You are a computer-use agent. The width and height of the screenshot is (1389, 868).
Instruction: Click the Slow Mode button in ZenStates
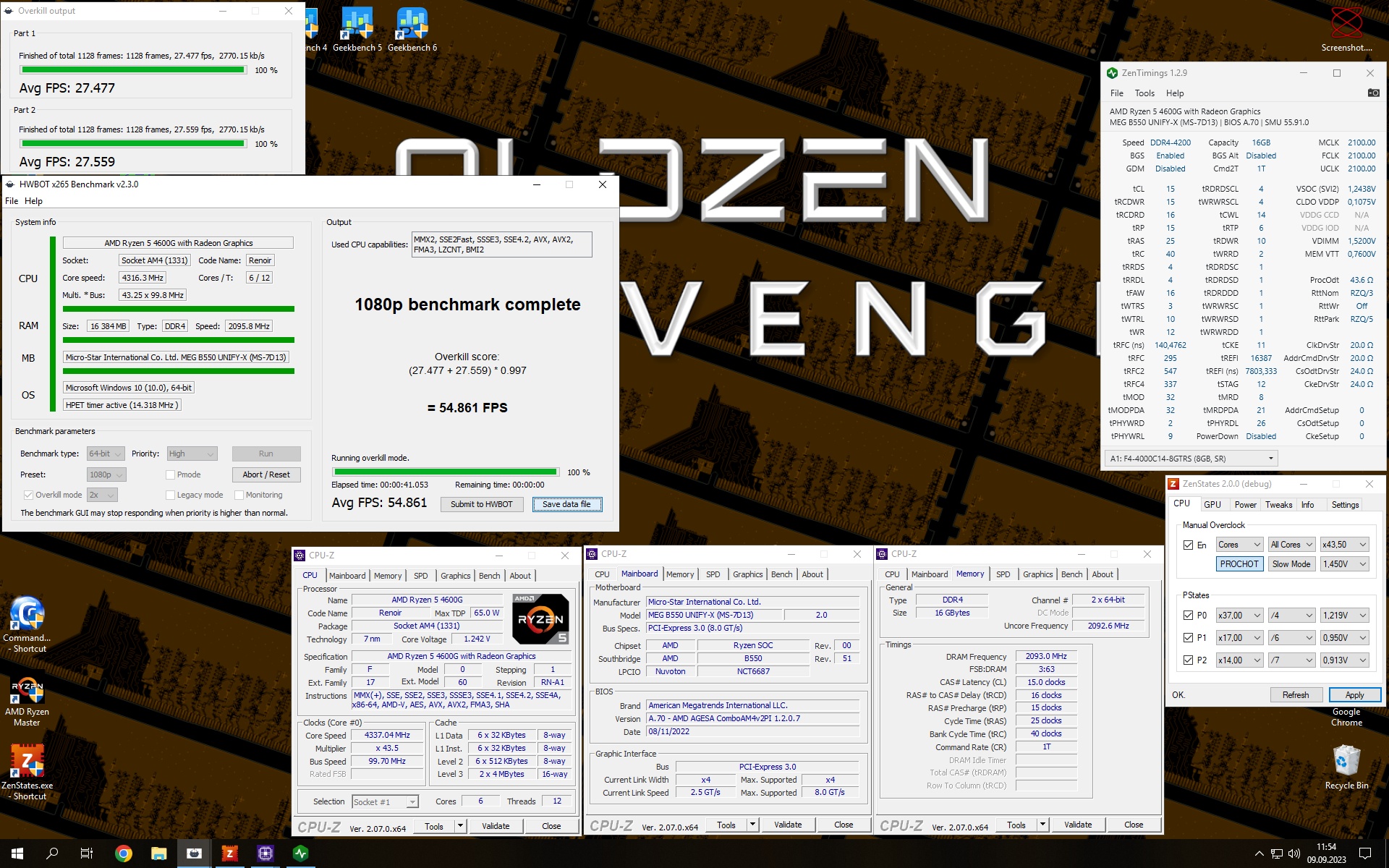[1291, 564]
